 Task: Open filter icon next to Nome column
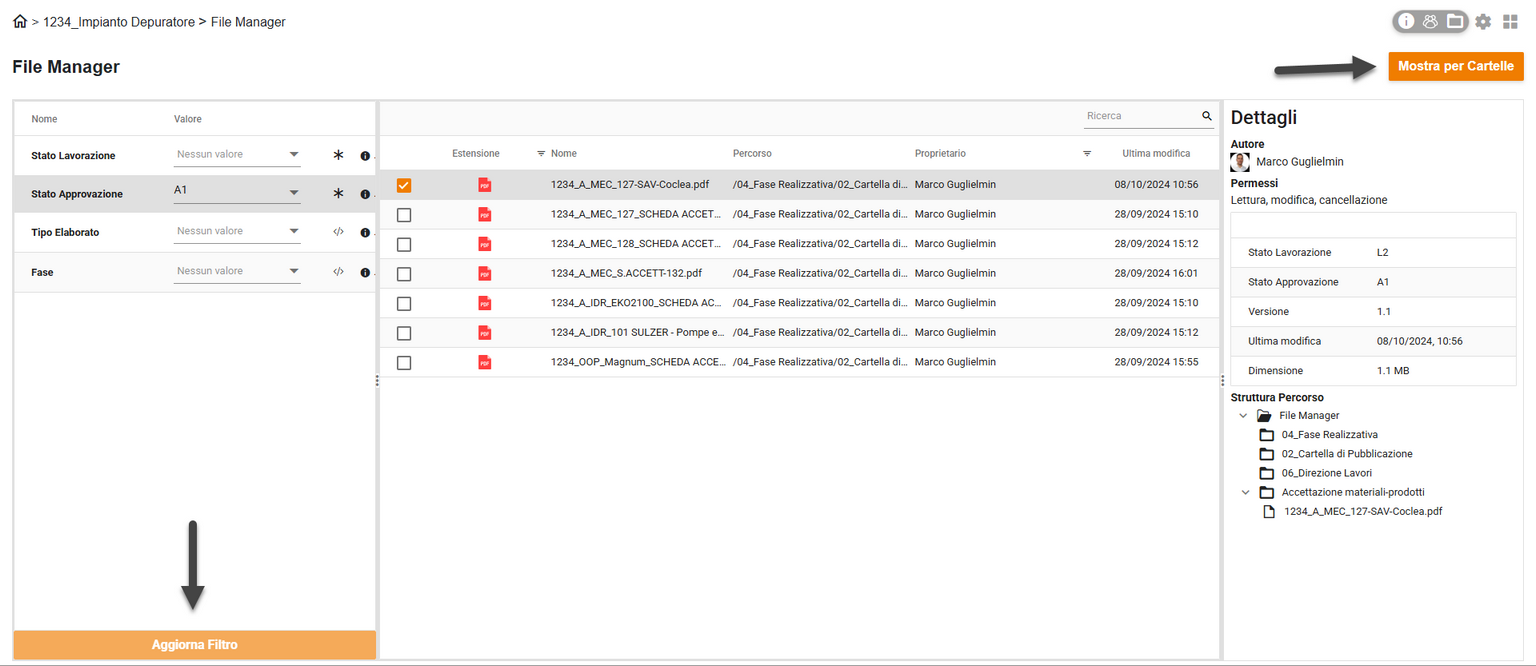(541, 154)
